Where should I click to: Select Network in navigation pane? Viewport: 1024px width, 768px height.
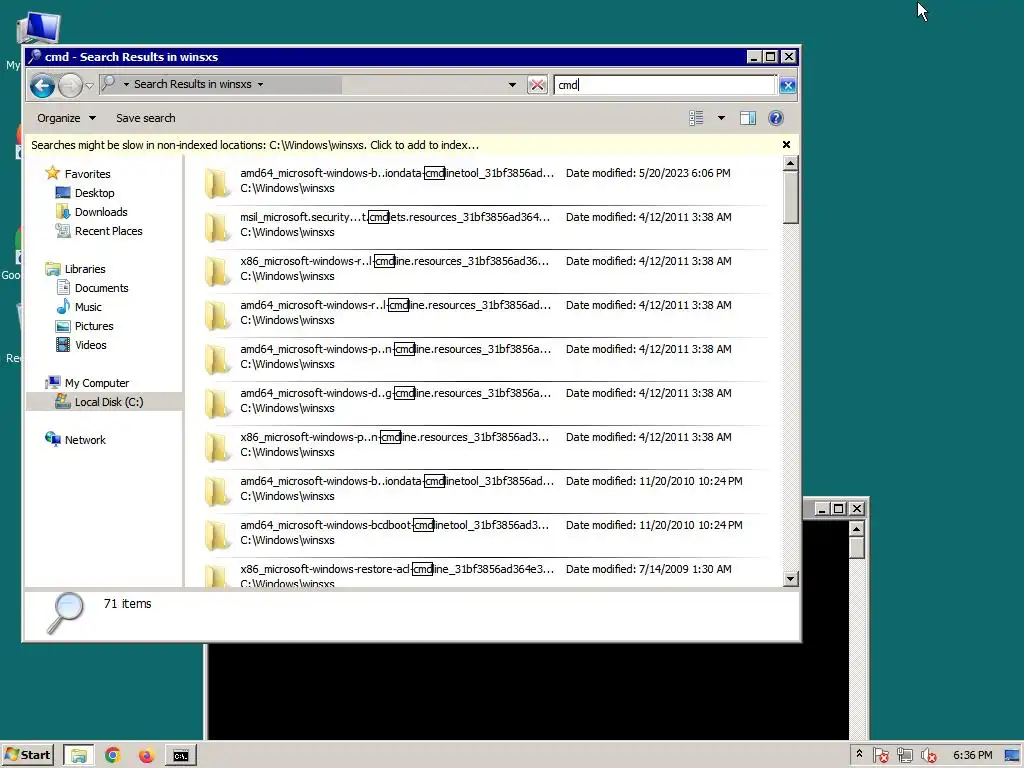(x=84, y=440)
